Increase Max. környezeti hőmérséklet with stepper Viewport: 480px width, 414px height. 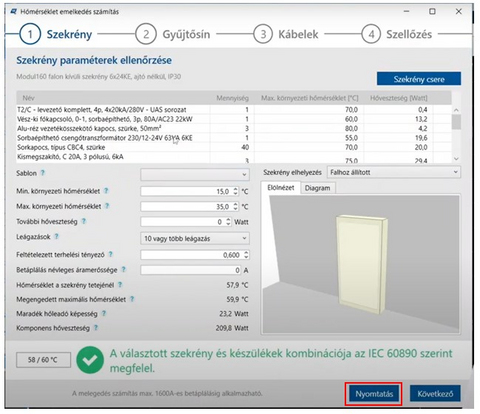point(235,204)
